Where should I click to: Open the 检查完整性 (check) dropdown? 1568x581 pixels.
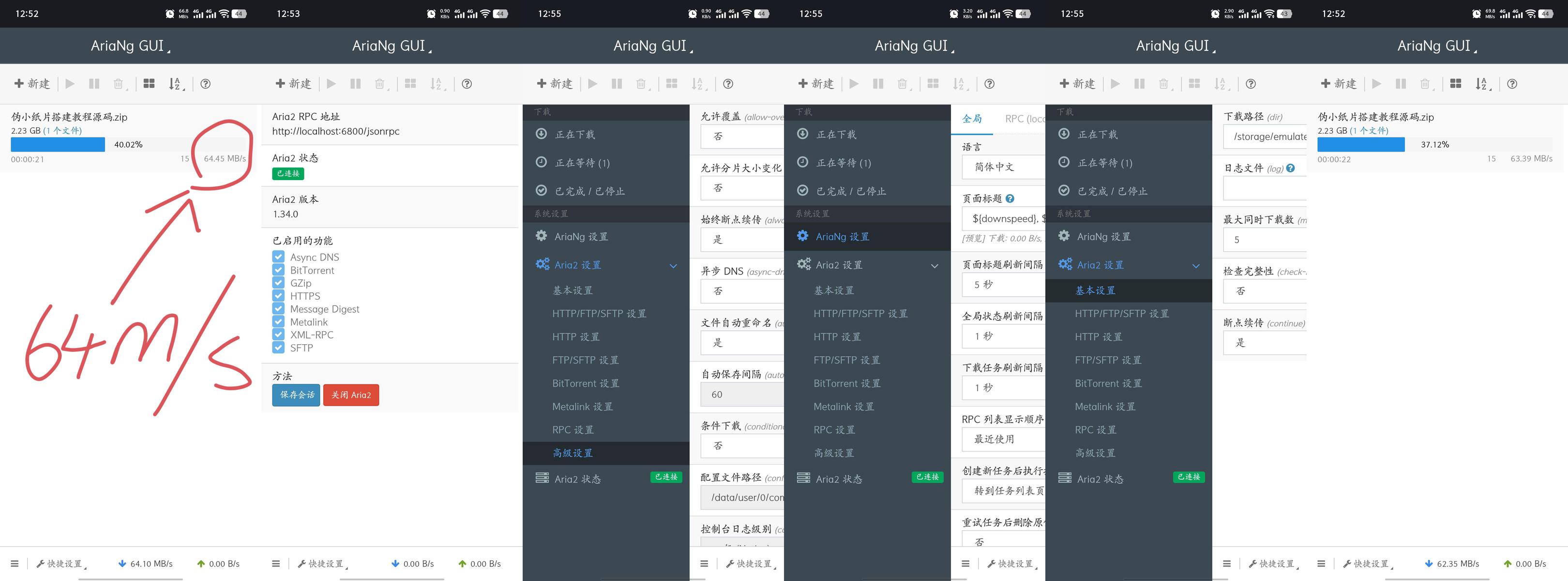1264,291
